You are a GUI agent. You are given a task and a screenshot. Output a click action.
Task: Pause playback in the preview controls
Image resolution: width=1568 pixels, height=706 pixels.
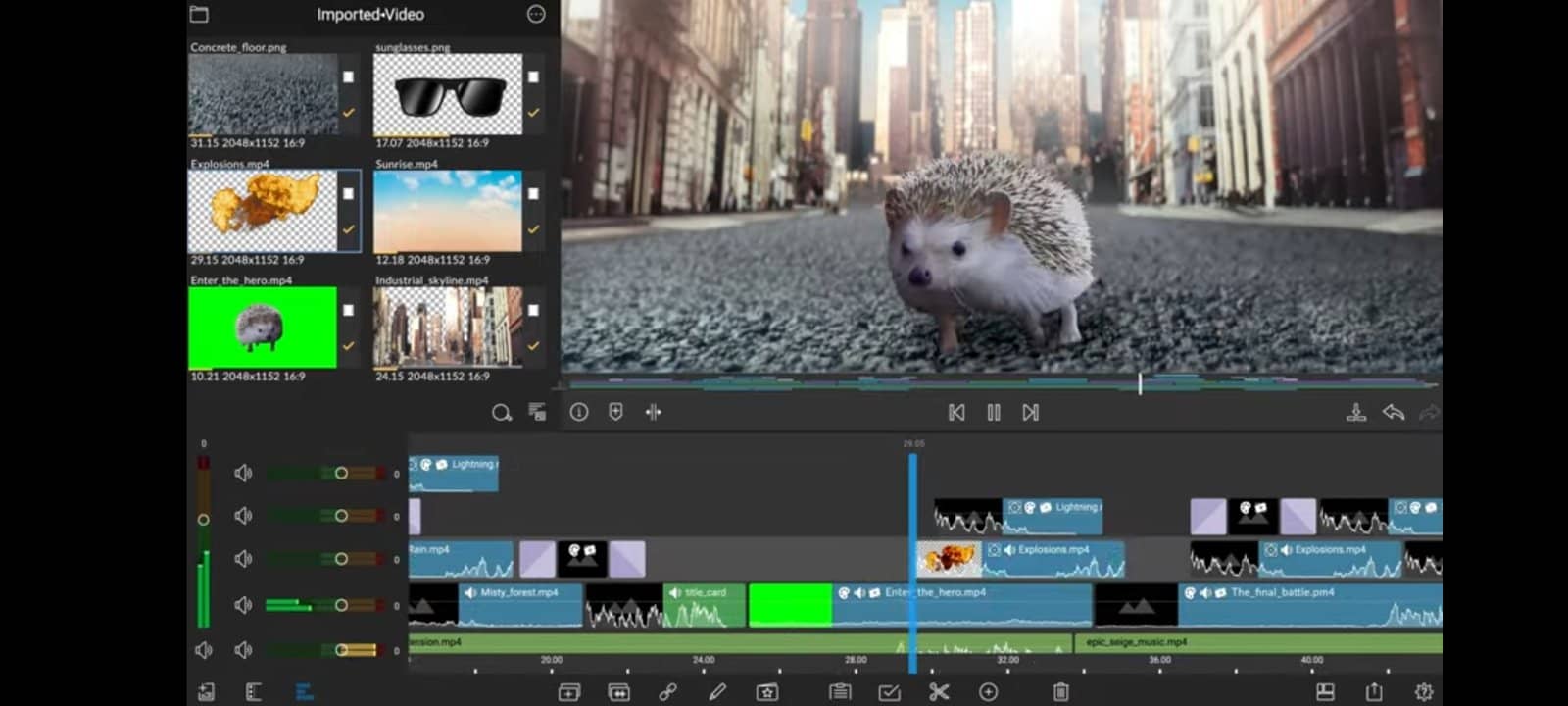(994, 413)
